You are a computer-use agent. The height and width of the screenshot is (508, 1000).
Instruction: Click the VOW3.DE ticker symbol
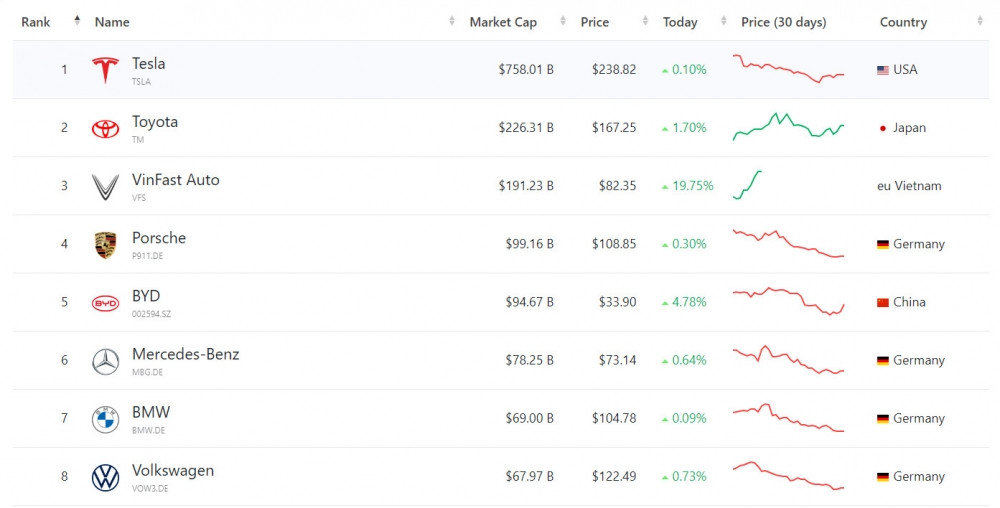[150, 489]
